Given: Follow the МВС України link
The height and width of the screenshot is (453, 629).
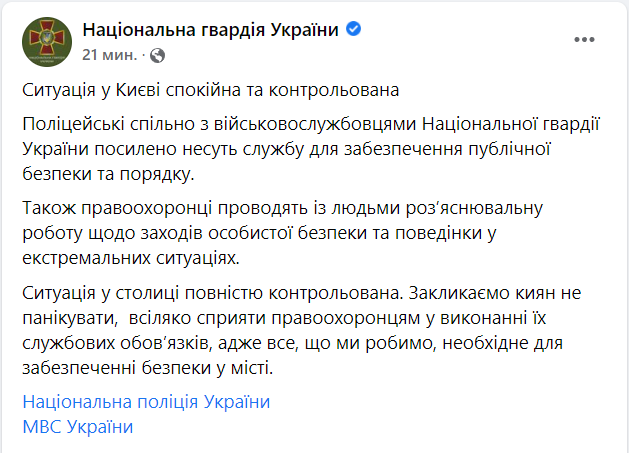Looking at the screenshot, I should (77, 427).
